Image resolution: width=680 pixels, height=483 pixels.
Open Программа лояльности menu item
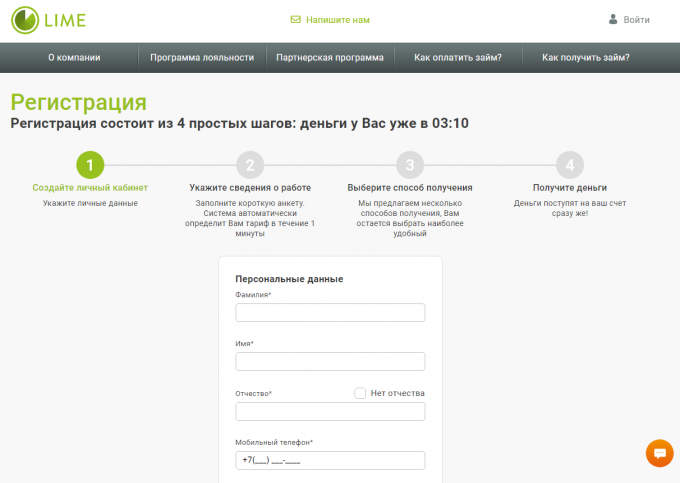[202, 58]
